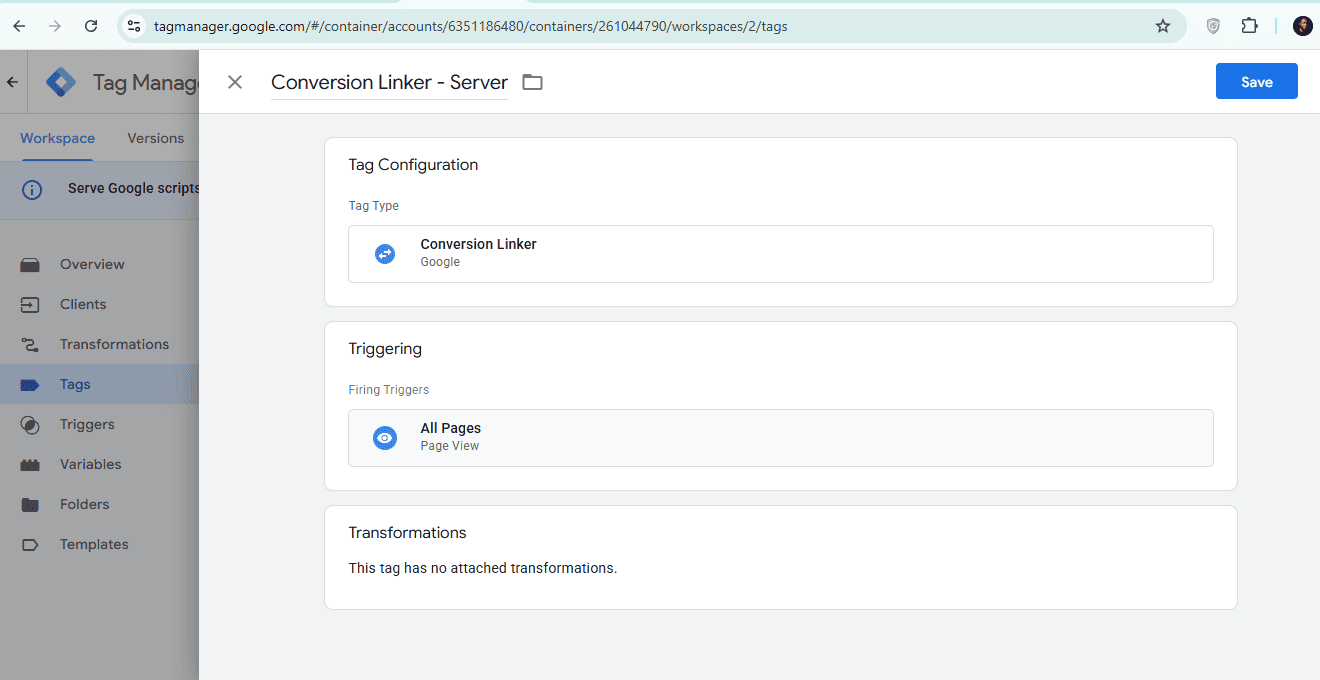Bookmark this page with the star icon
1320x680 pixels.
pos(1162,26)
